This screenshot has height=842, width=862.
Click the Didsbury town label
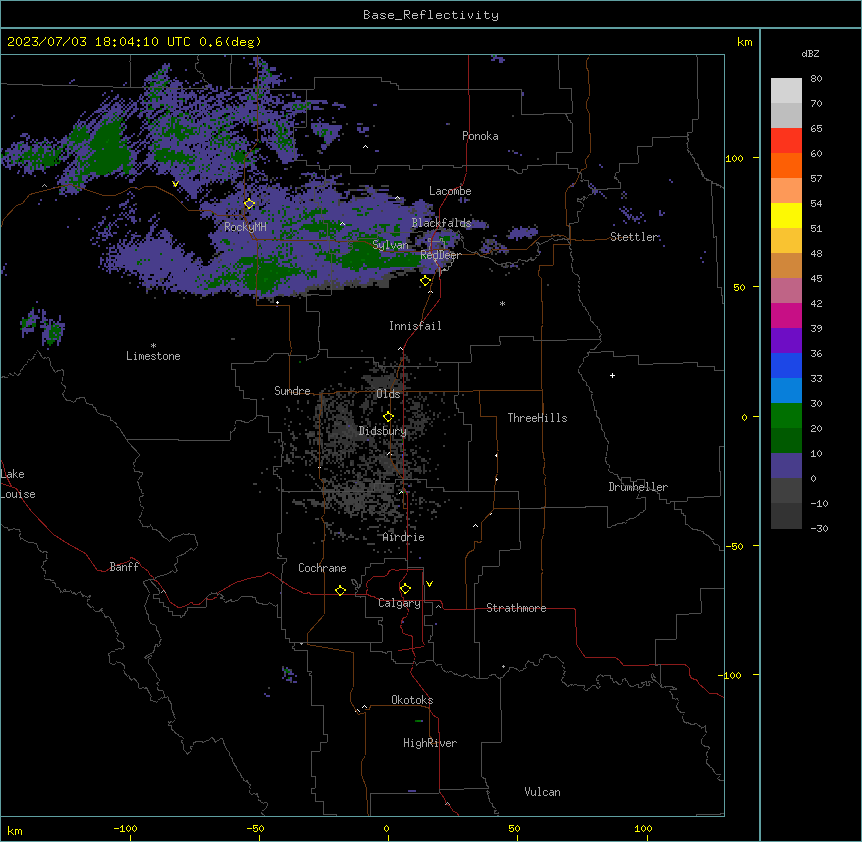click(x=382, y=431)
